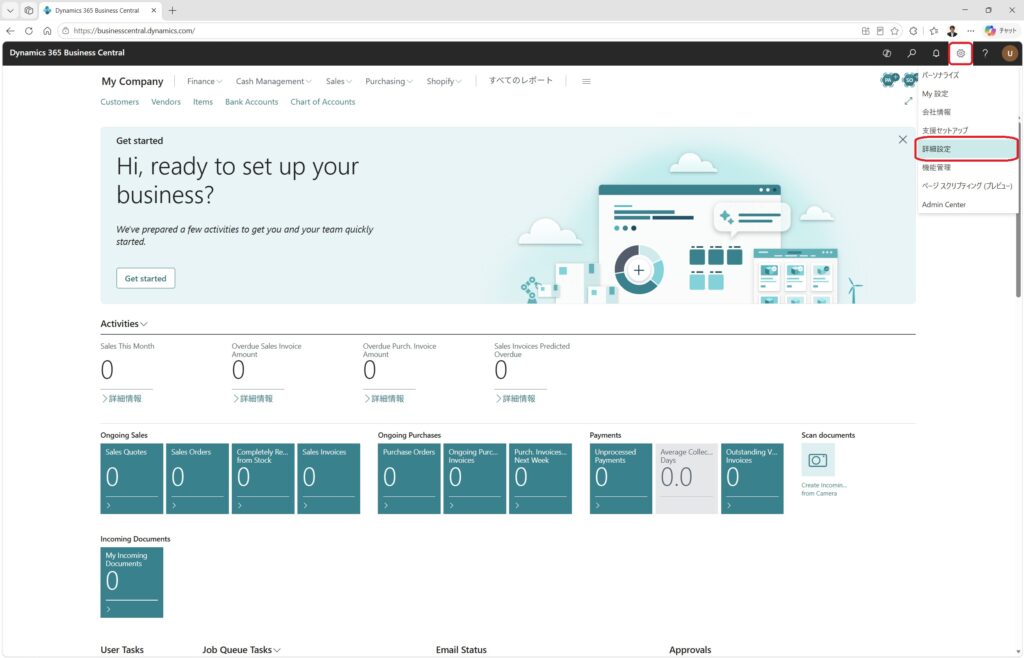Open the tab actions dropdown arrow
The image size is (1024, 658).
(10, 10)
